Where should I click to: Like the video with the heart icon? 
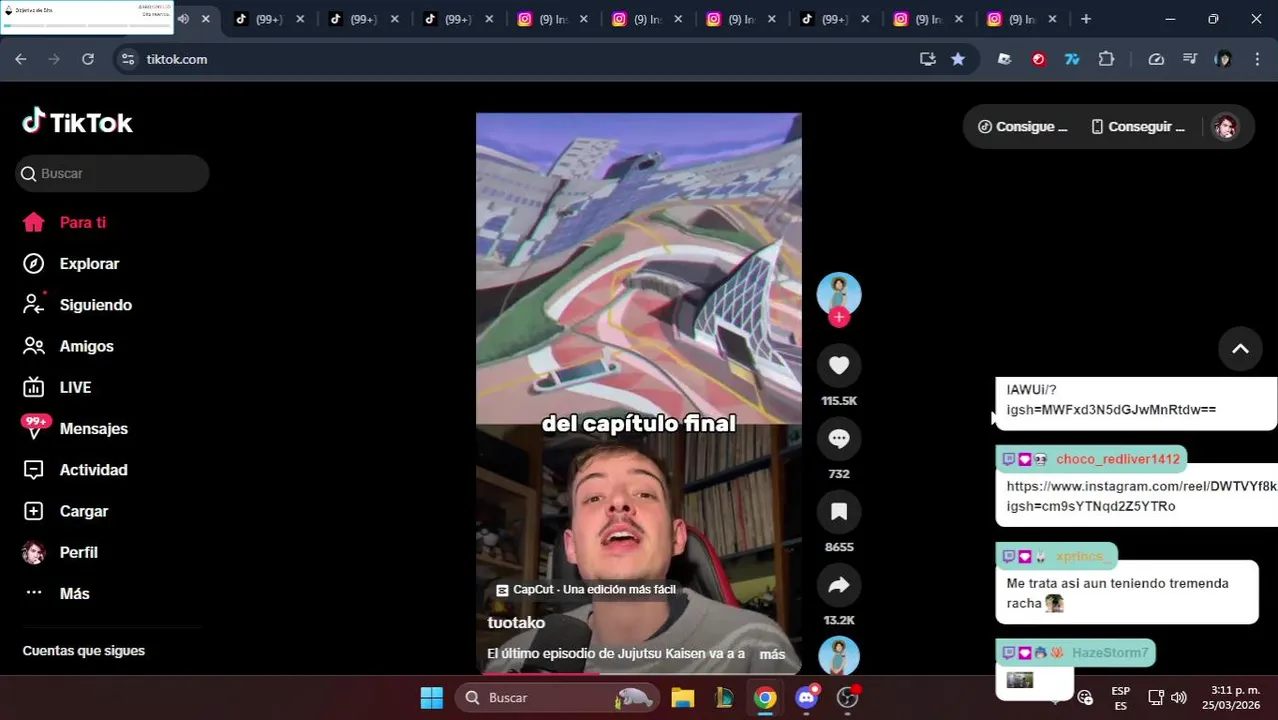click(x=839, y=366)
